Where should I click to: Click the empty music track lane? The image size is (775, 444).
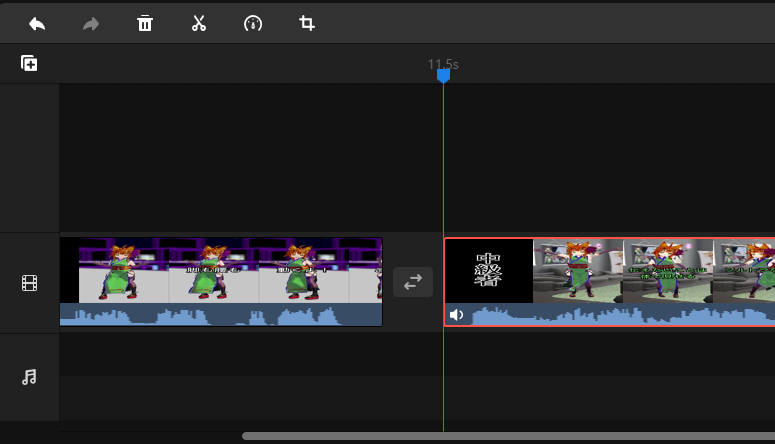400,377
